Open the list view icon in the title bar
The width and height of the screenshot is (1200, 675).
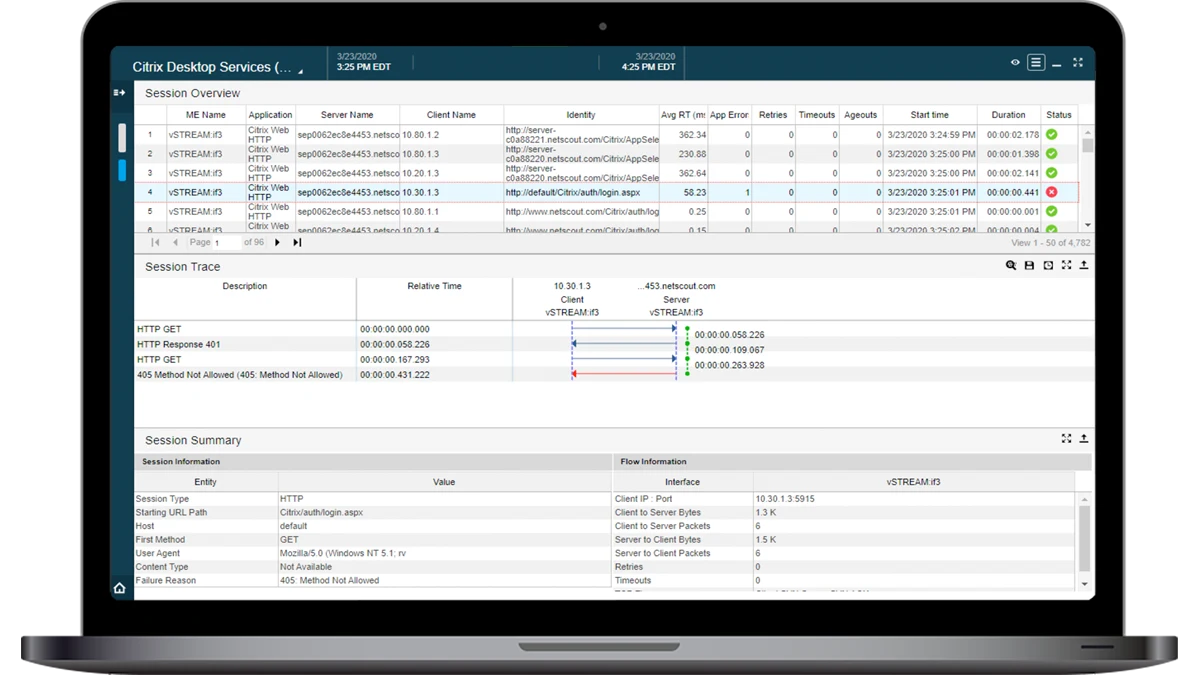coord(1036,62)
